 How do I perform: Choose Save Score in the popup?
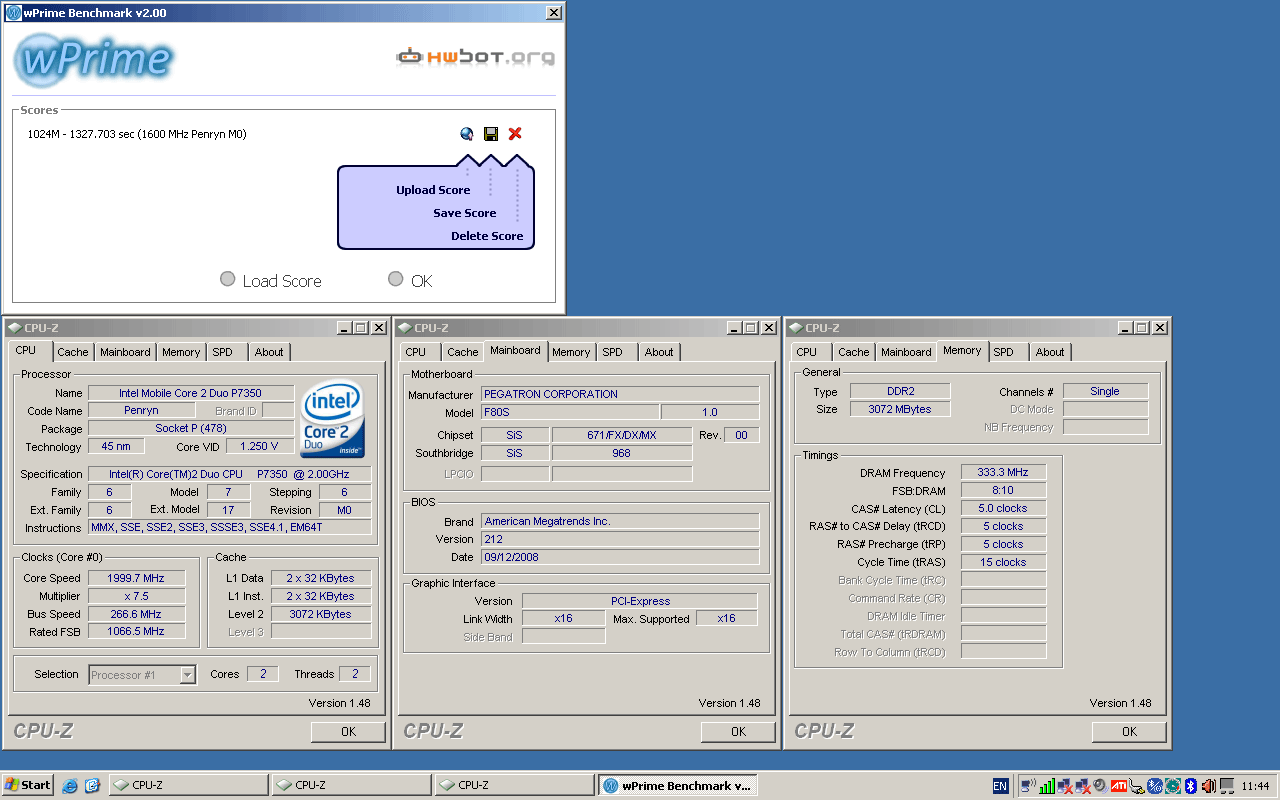(465, 213)
